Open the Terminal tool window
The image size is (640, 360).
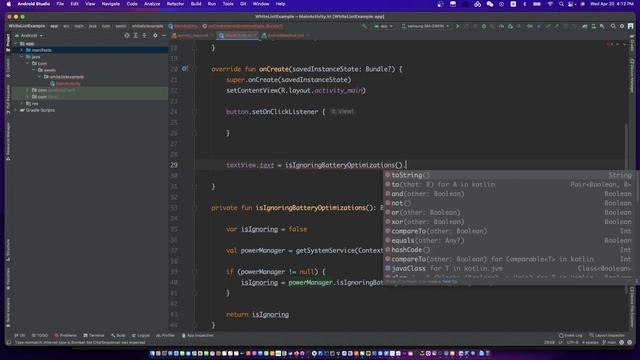pyautogui.click(x=94, y=336)
